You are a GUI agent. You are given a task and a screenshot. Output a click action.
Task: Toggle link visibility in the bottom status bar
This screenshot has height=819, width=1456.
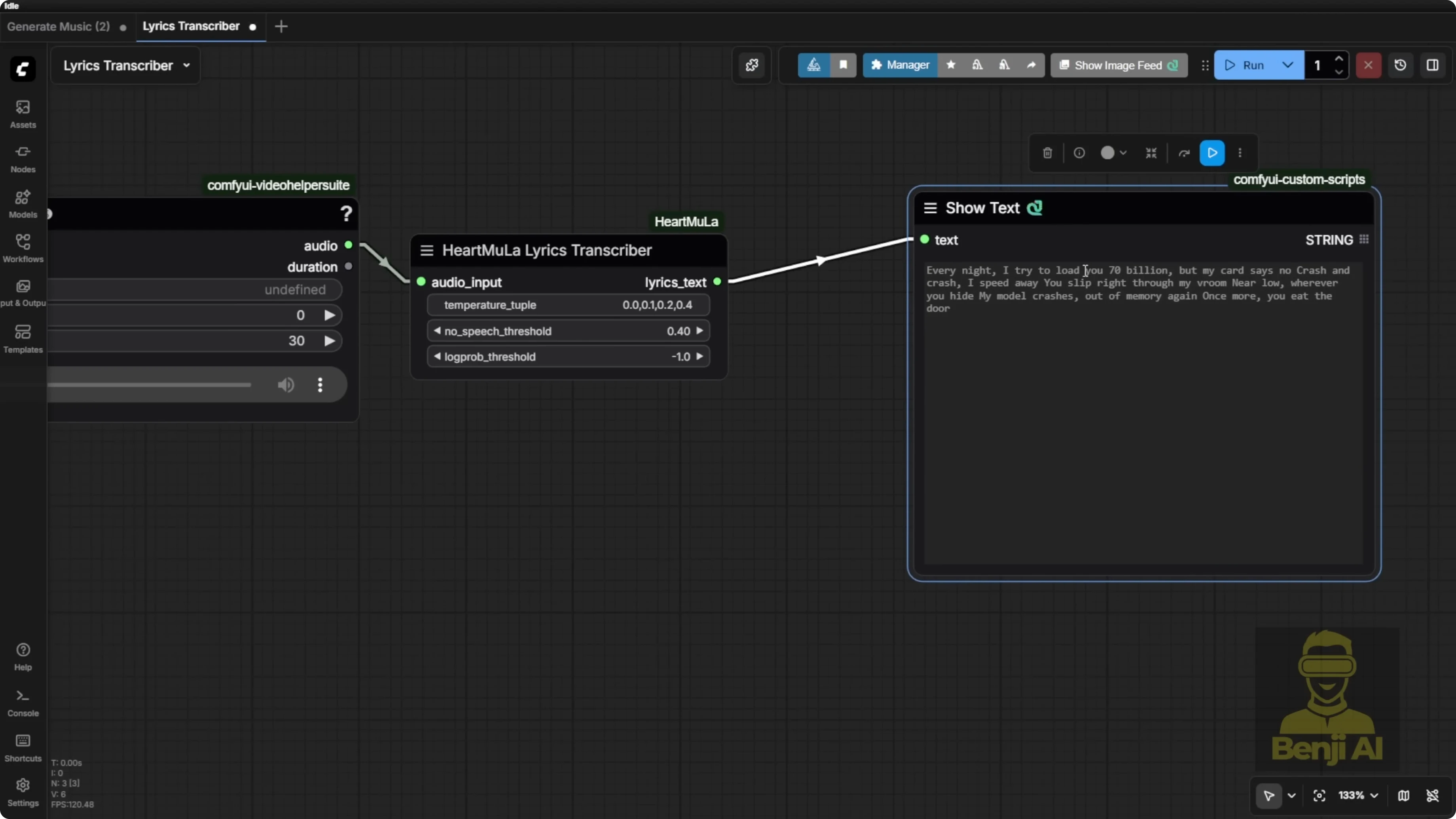point(1433,795)
